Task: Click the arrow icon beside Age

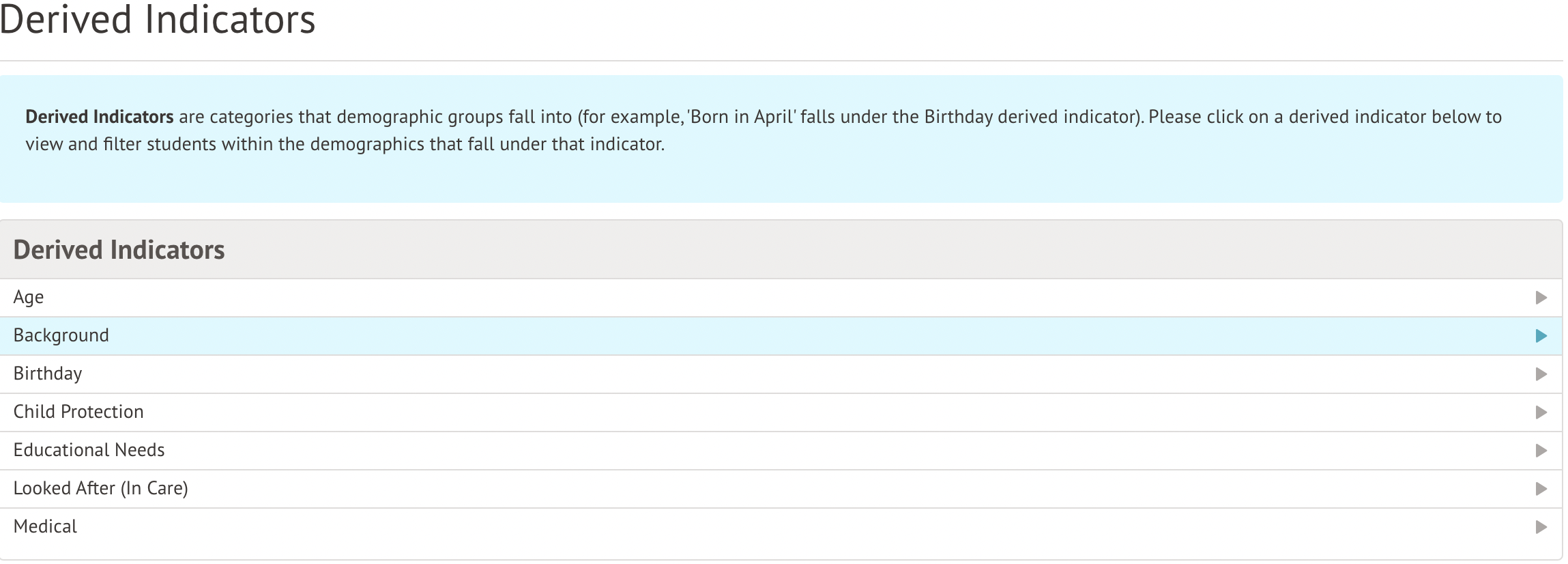Action: coord(1541,298)
